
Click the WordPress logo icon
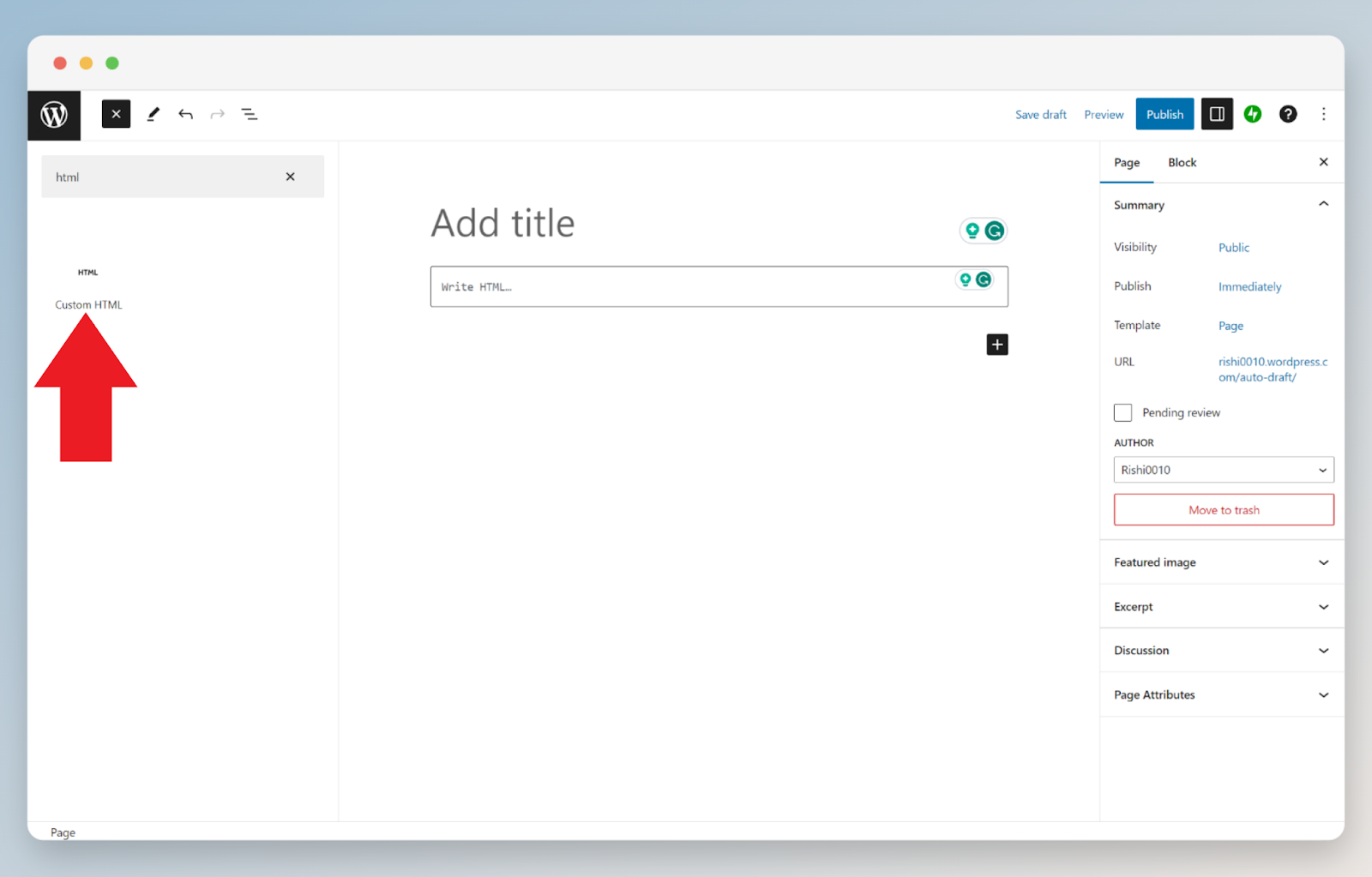click(x=54, y=115)
